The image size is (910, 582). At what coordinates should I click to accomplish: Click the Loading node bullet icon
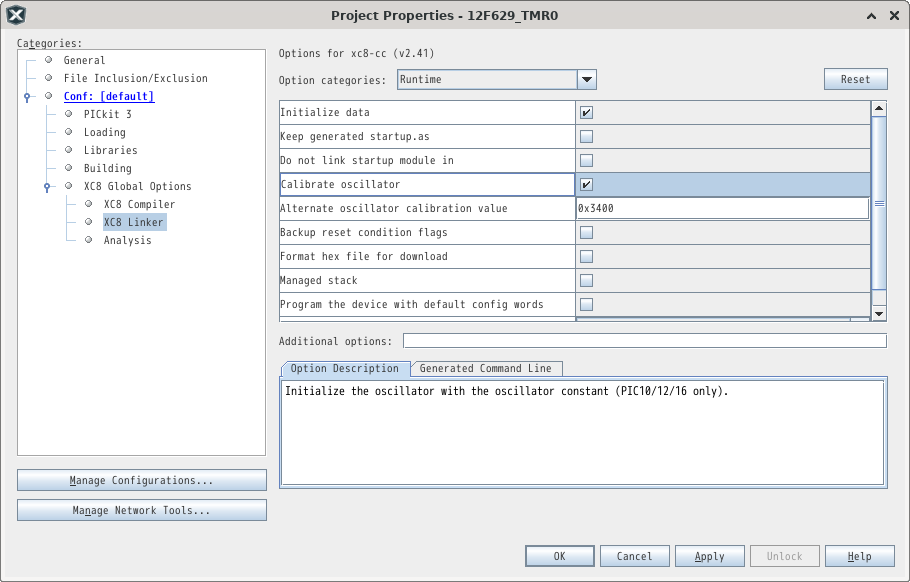tap(68, 132)
